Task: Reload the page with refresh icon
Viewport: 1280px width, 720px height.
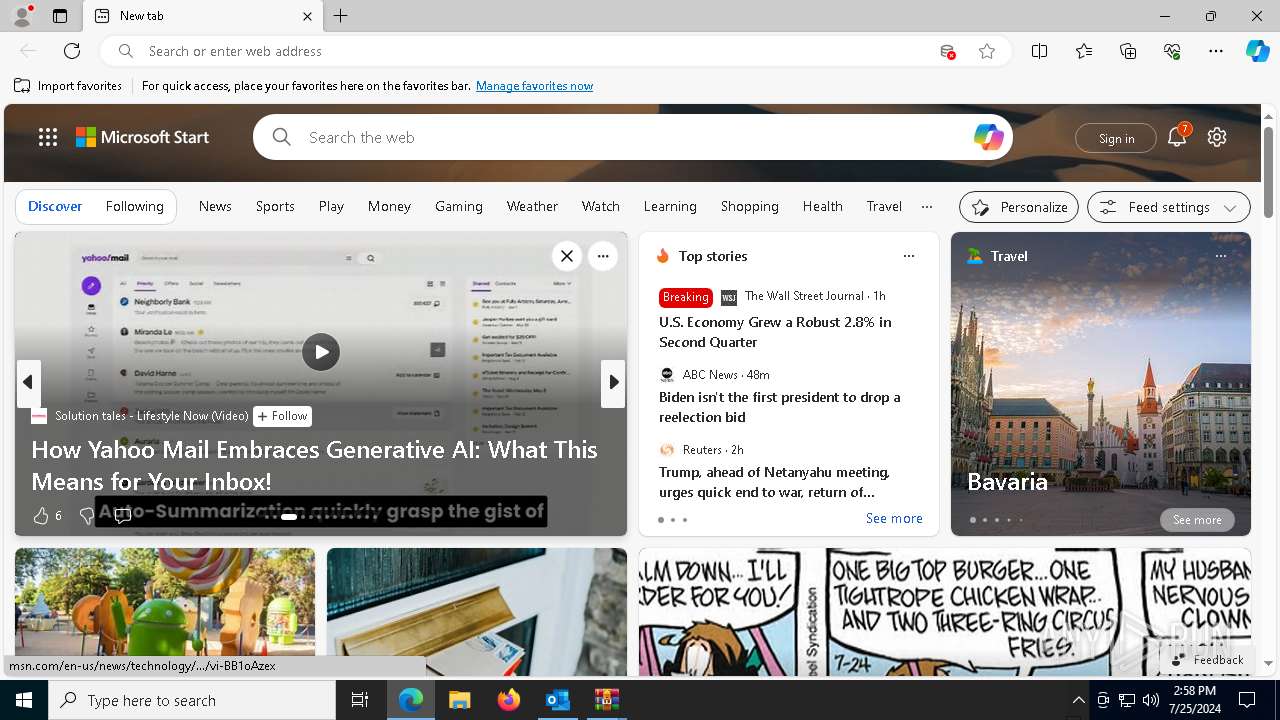Action: 72,51
